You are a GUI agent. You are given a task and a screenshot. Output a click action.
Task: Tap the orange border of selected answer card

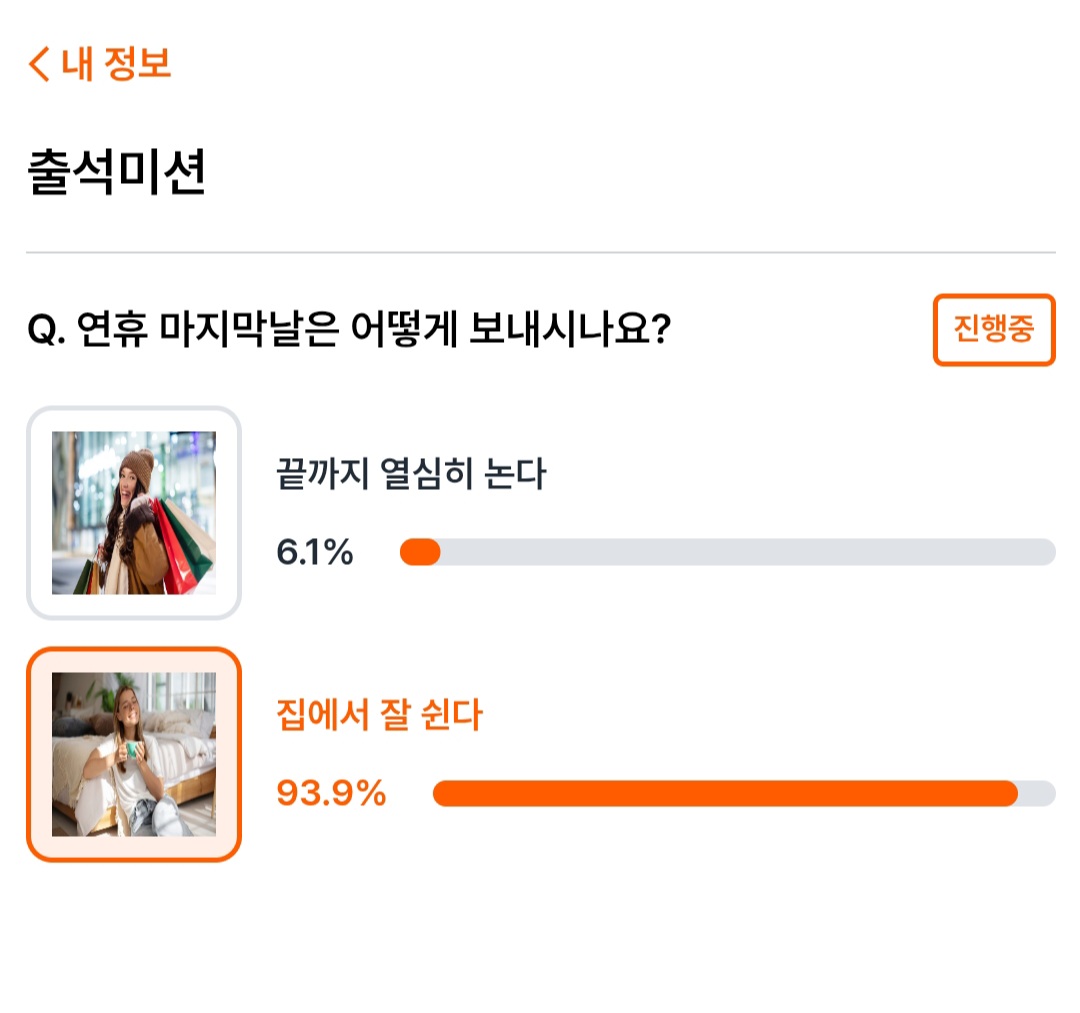pos(134,651)
